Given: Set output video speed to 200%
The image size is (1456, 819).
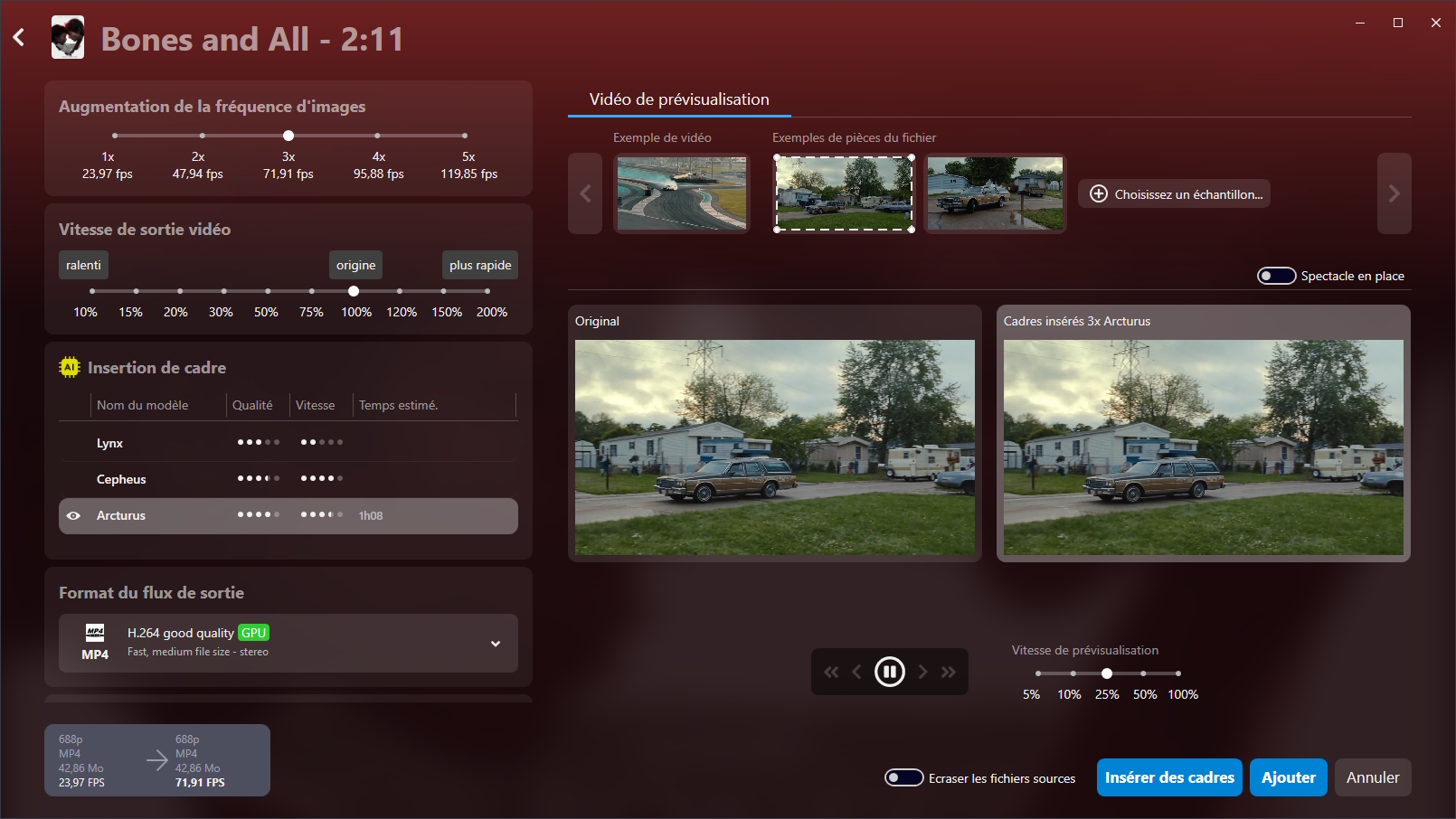Looking at the screenshot, I should point(487,291).
